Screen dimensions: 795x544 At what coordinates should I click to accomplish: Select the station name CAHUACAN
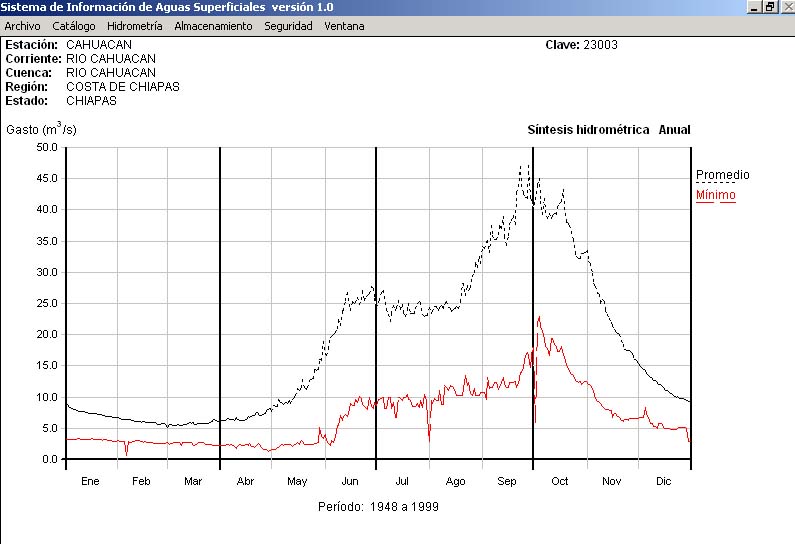(99, 45)
